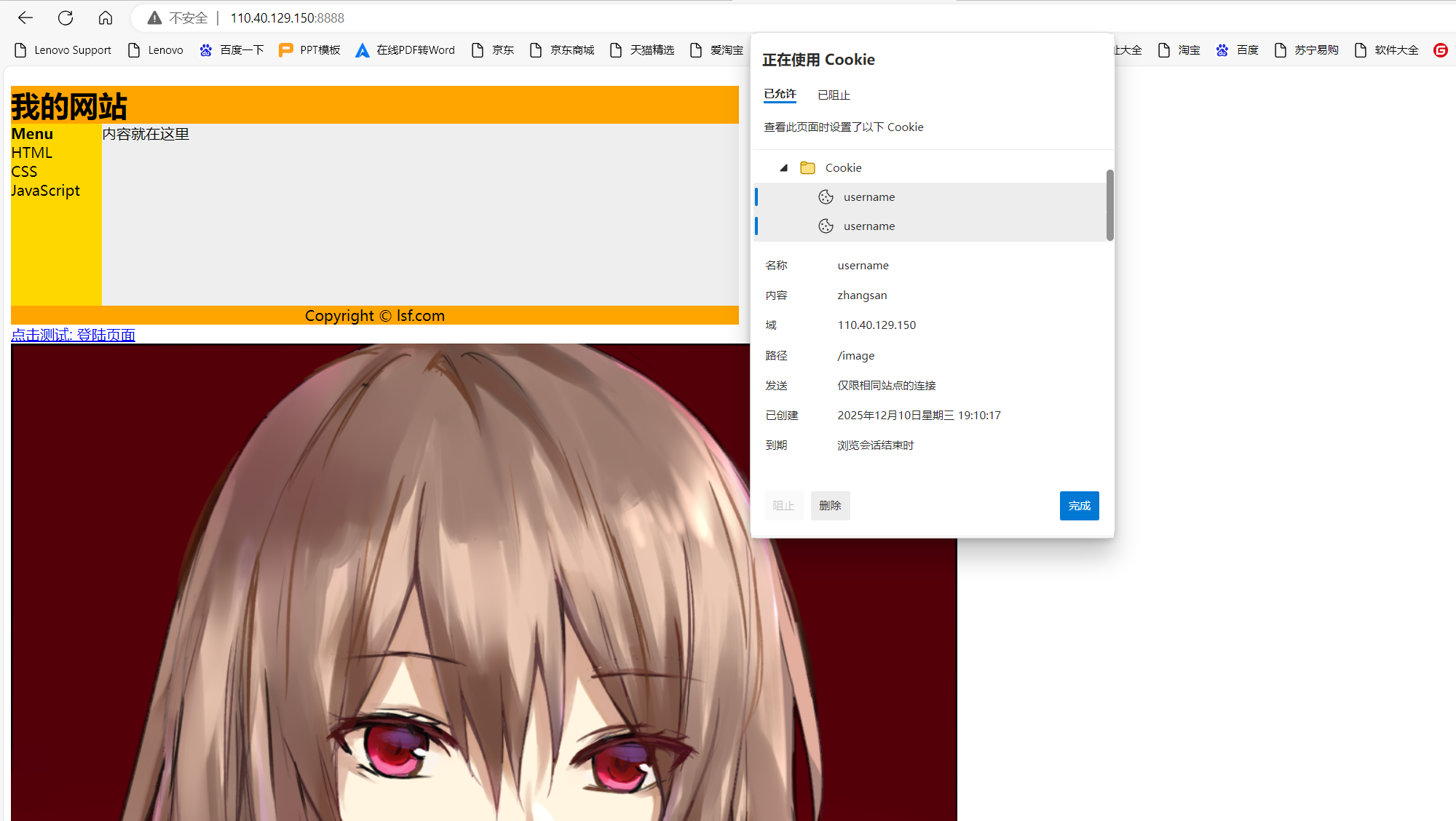Select the first username cookie entry
Image resolution: width=1456 pixels, height=821 pixels.
[869, 197]
